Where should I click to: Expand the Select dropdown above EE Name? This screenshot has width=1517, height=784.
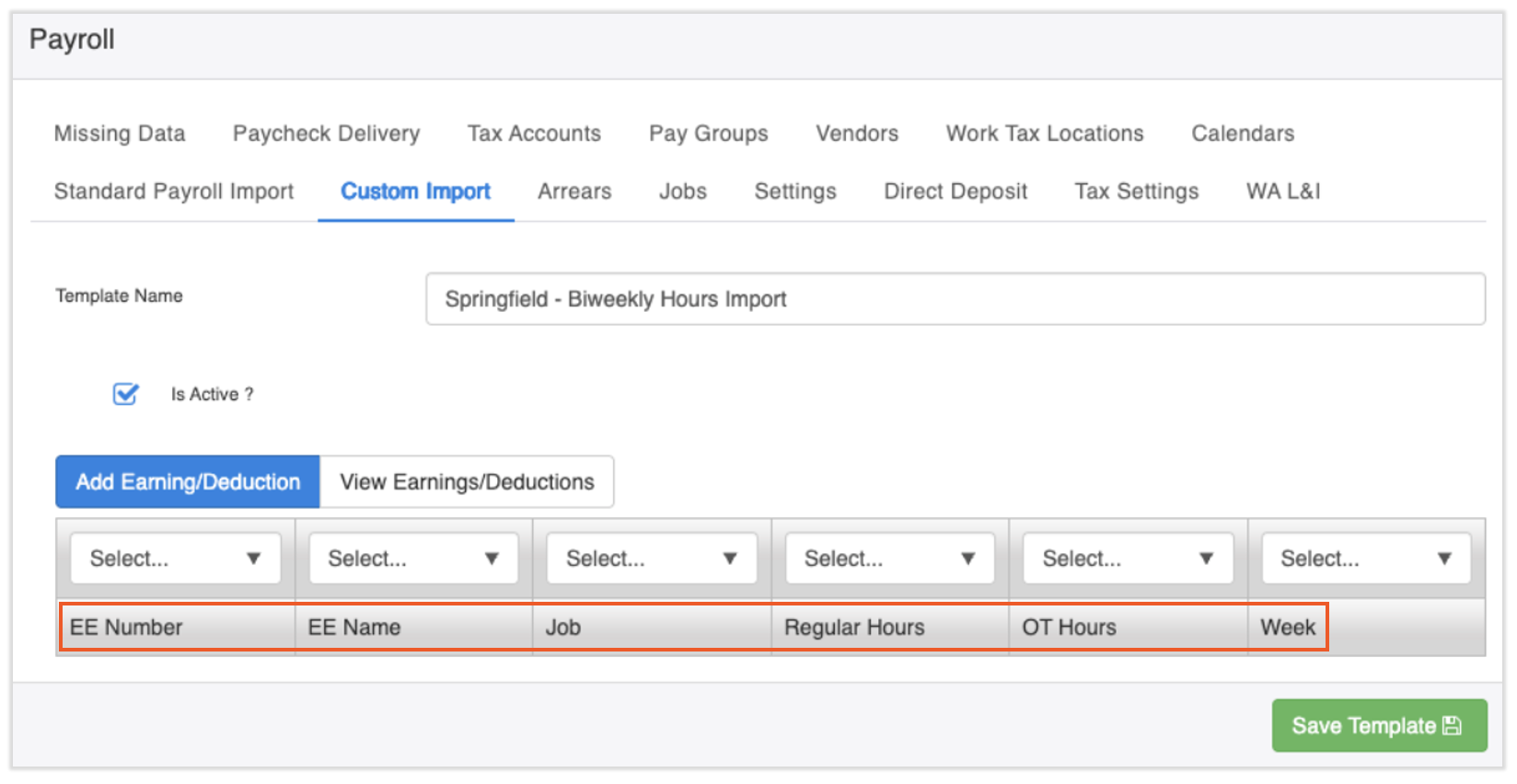pyautogui.click(x=412, y=559)
